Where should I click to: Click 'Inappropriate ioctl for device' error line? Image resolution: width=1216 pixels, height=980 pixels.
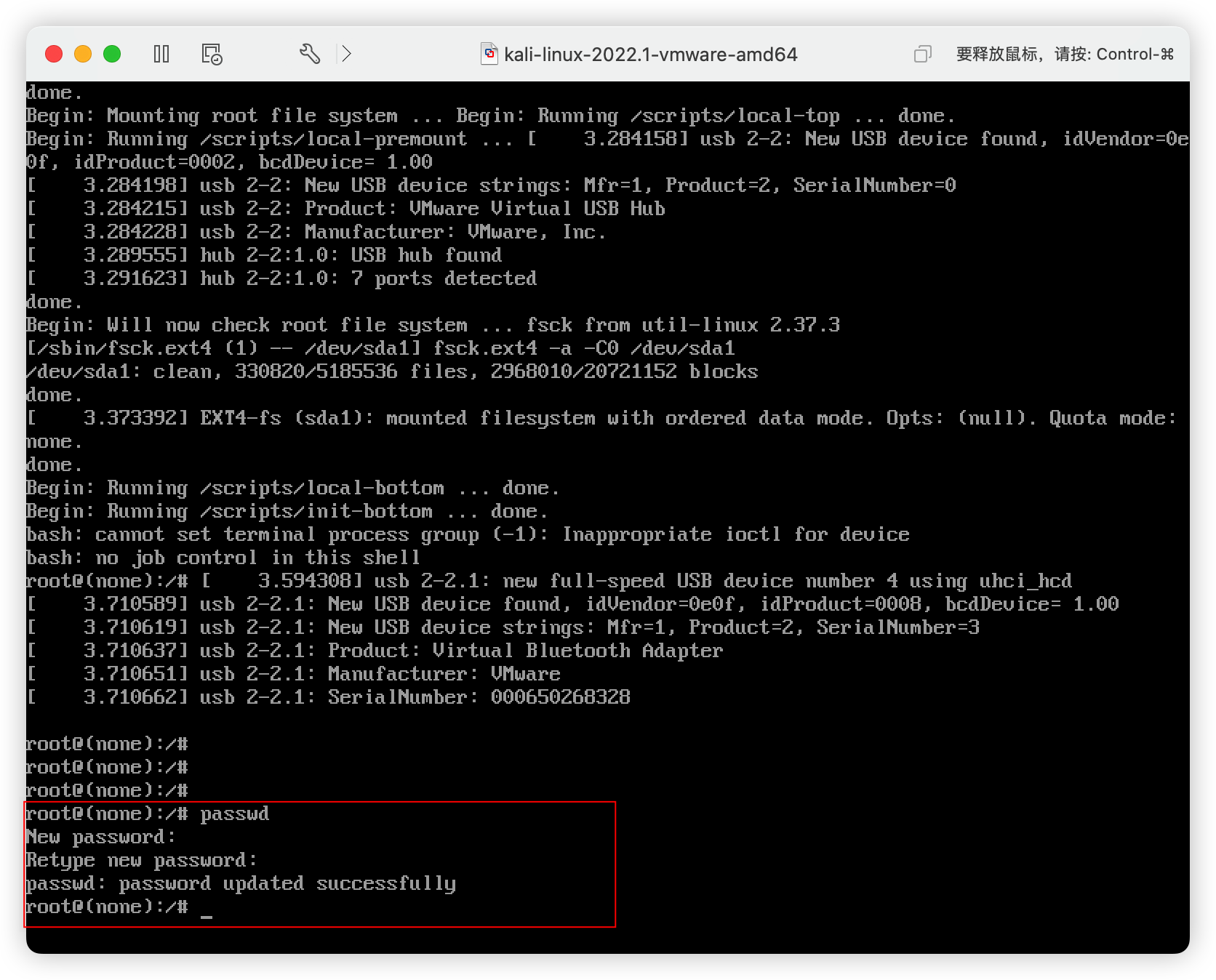[468, 534]
